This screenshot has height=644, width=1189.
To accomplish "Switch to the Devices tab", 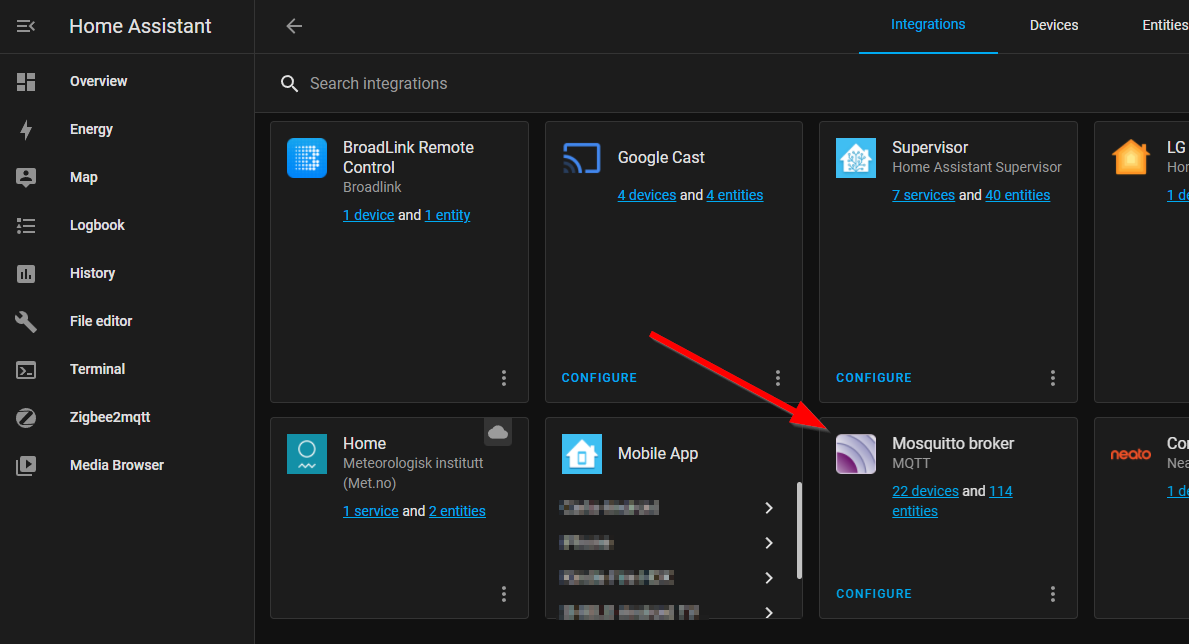I will pyautogui.click(x=1054, y=26).
